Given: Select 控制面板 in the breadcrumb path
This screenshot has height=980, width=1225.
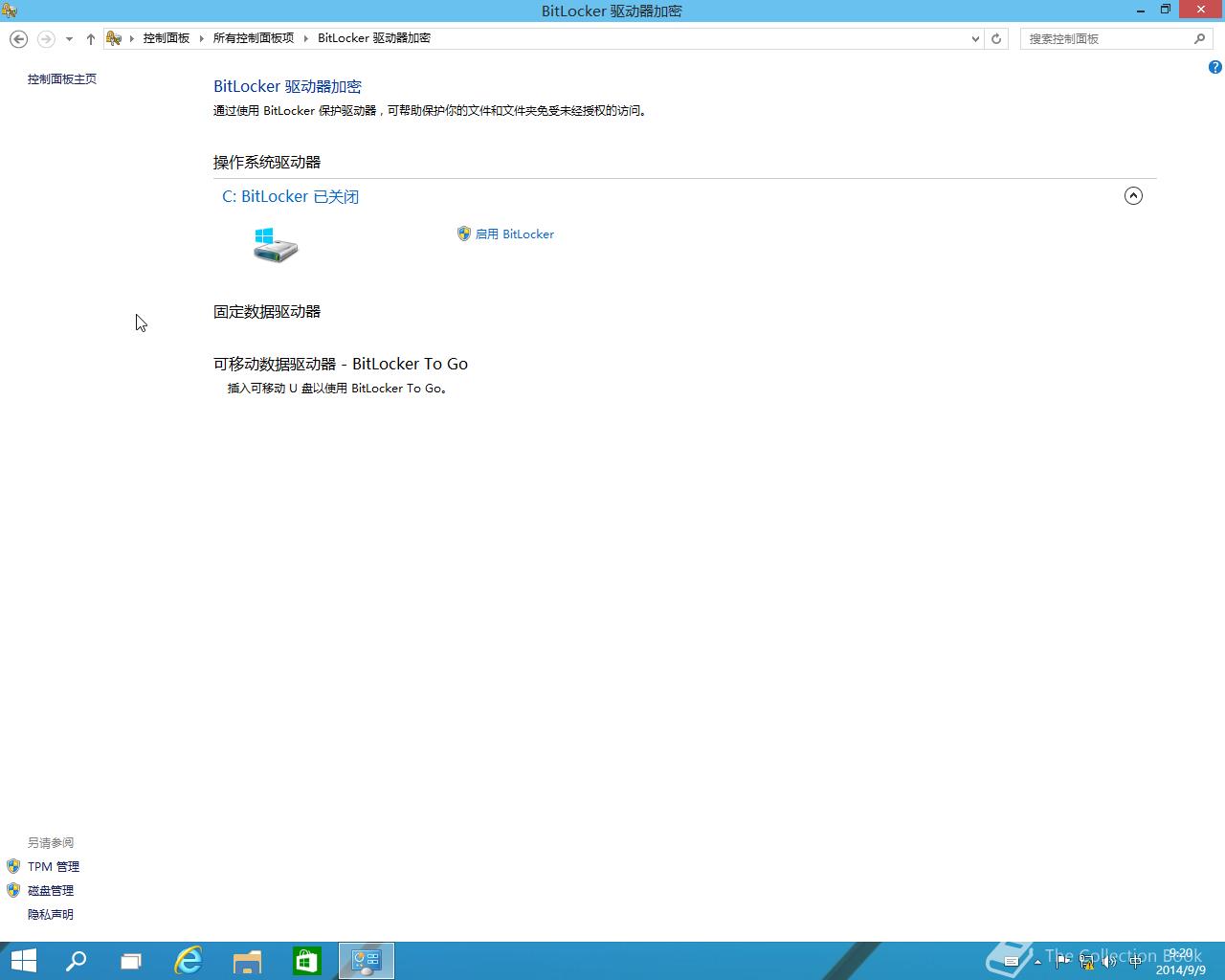Looking at the screenshot, I should pyautogui.click(x=167, y=38).
